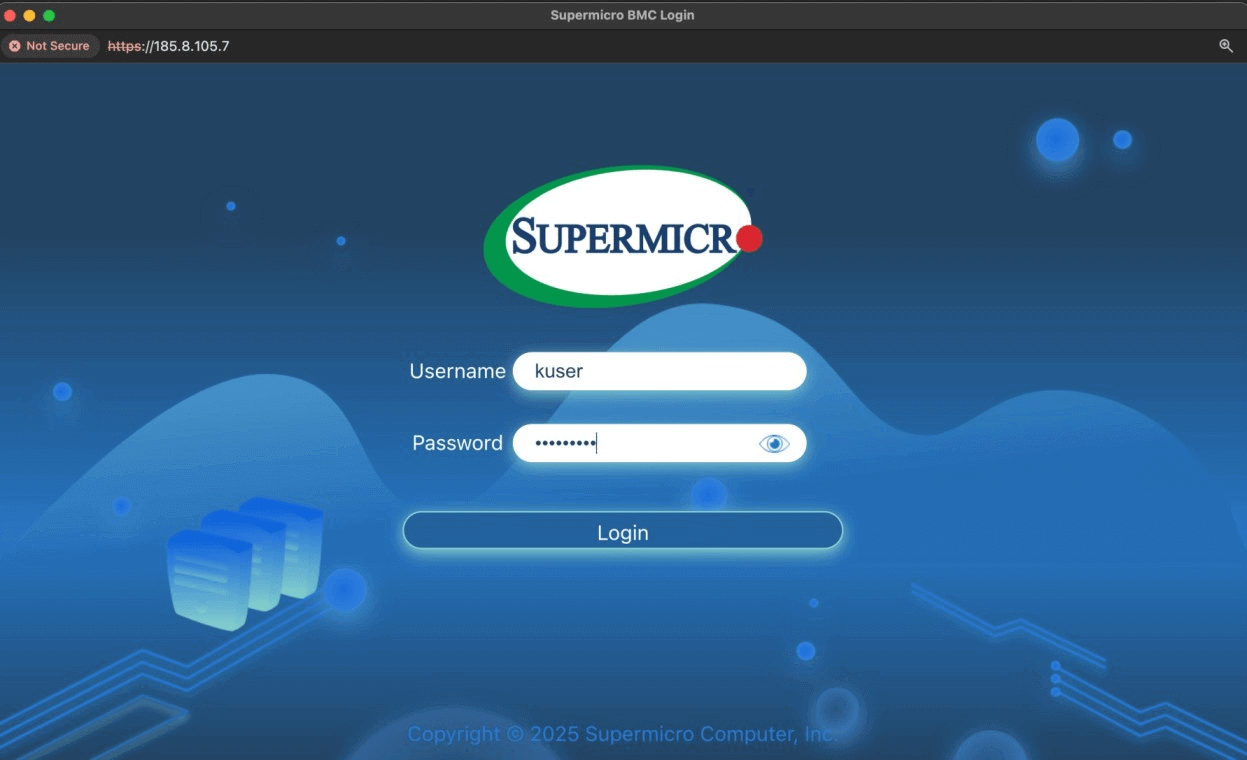Click the large glowing circle at top right
Screen dimensions: 1247x760
[1057, 140]
